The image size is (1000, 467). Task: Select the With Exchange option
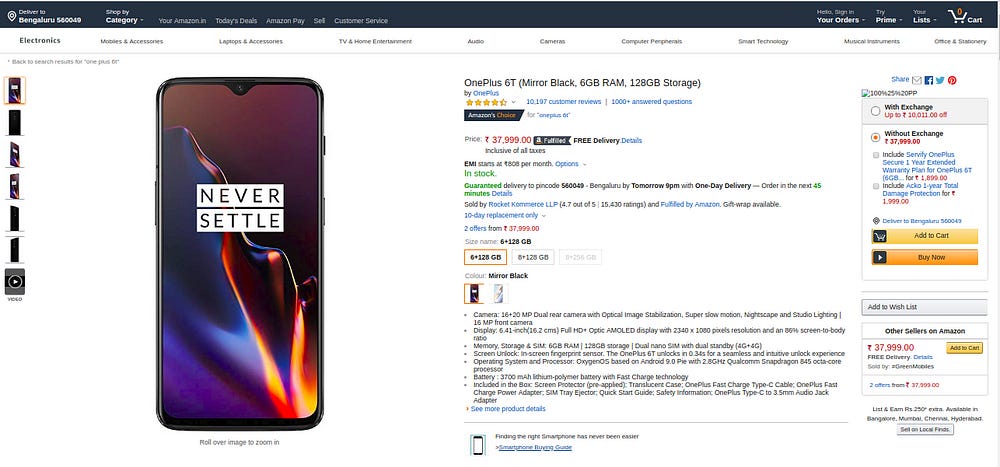coord(876,111)
